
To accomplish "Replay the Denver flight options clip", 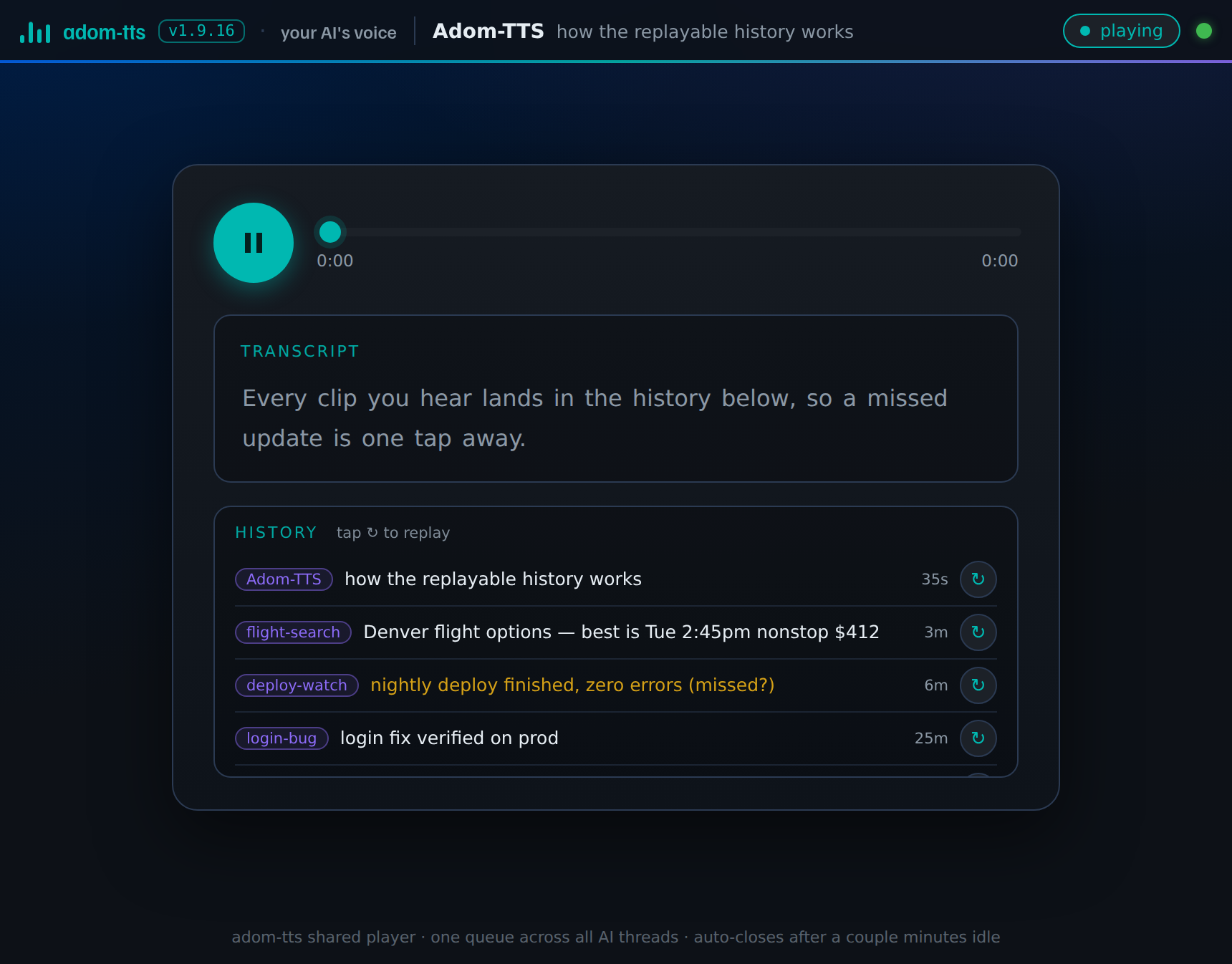I will coord(978,632).
